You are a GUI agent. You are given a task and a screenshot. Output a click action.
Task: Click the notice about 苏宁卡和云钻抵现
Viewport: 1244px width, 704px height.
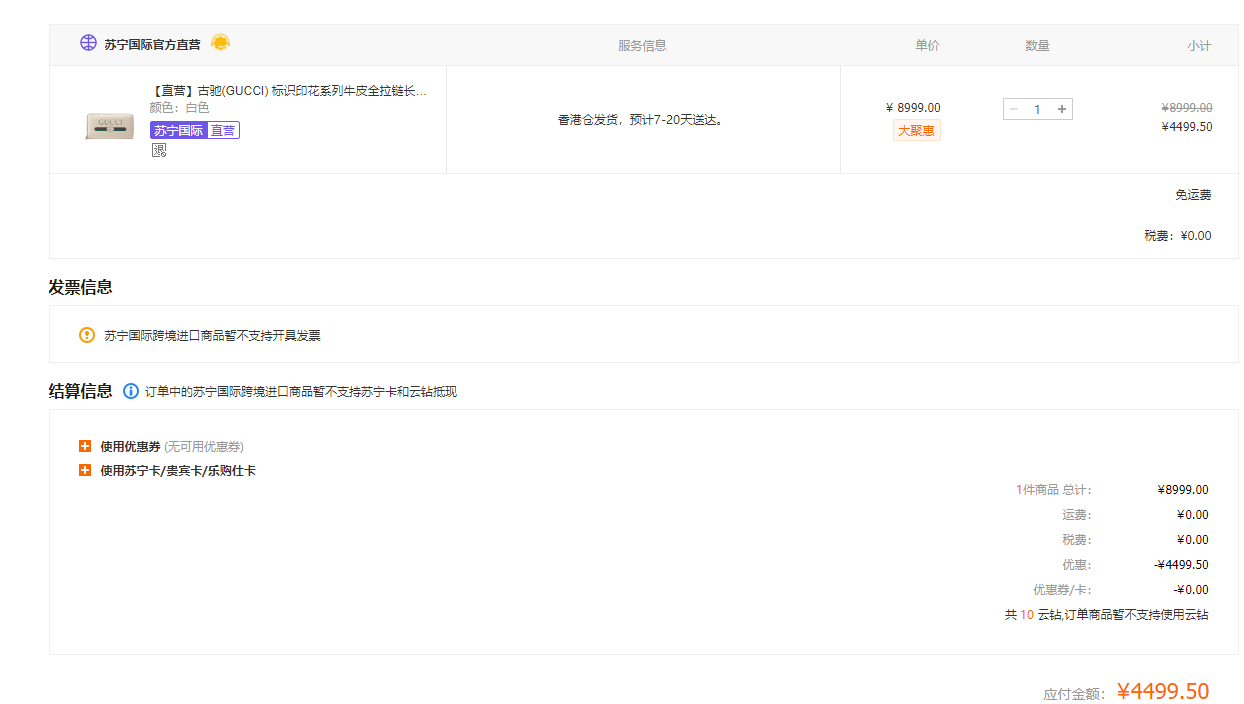coord(301,392)
